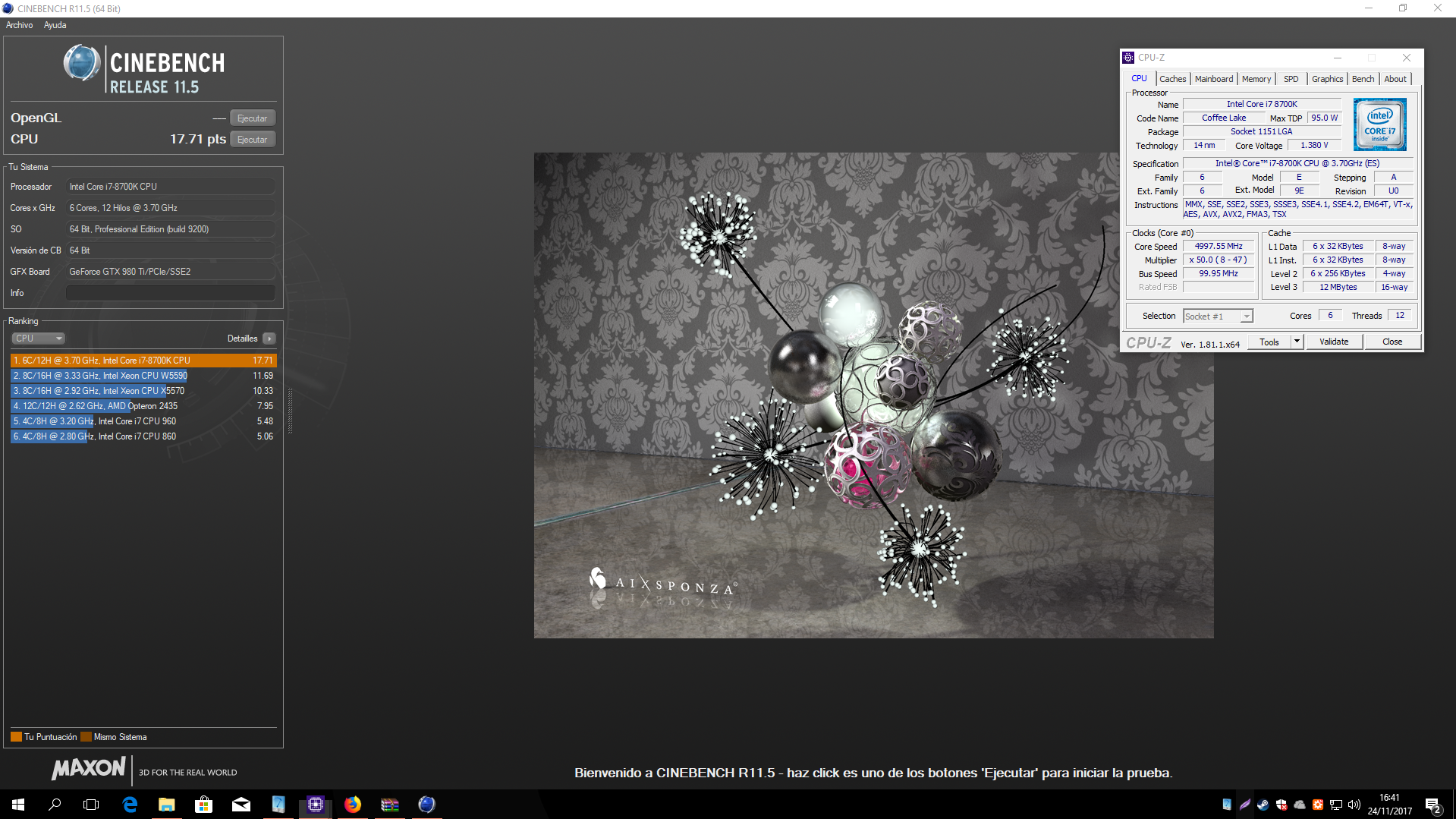This screenshot has width=1456, height=819.
Task: Run the CPU test with Ejecutar
Action: pyautogui.click(x=253, y=140)
